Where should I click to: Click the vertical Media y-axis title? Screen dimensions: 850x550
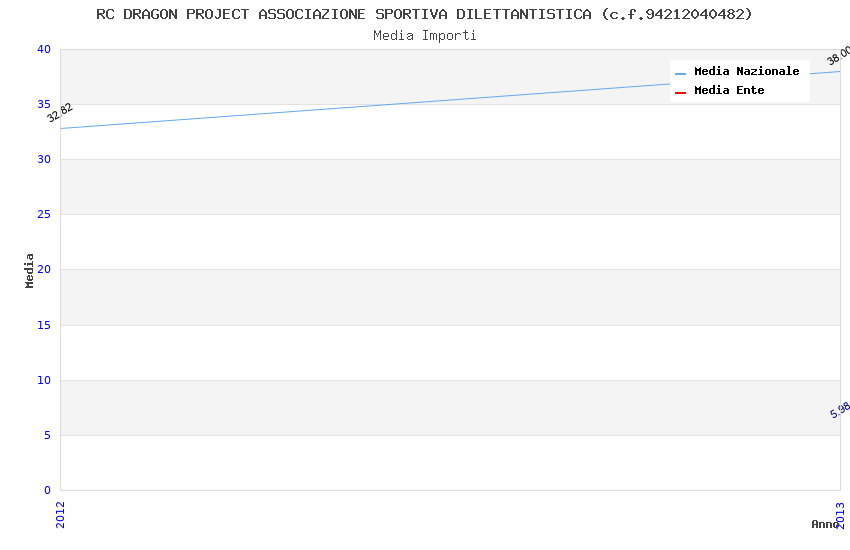pyautogui.click(x=30, y=270)
